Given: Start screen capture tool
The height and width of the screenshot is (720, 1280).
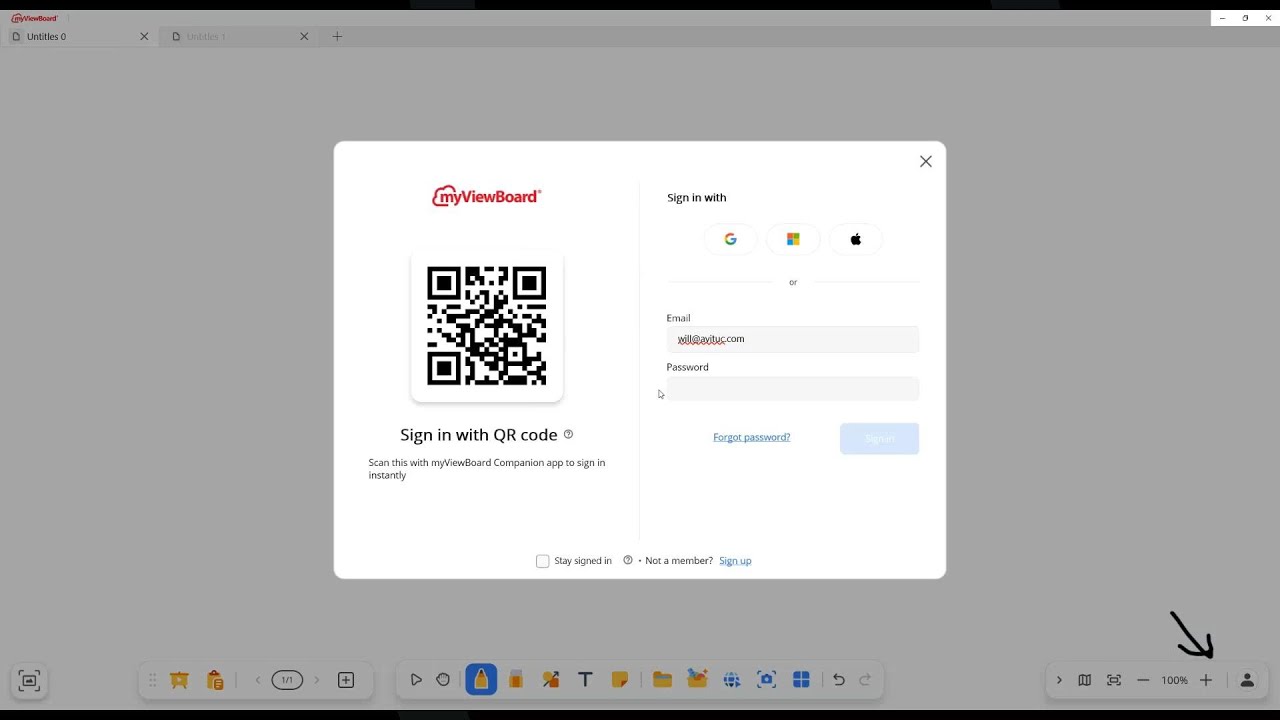Looking at the screenshot, I should (767, 680).
